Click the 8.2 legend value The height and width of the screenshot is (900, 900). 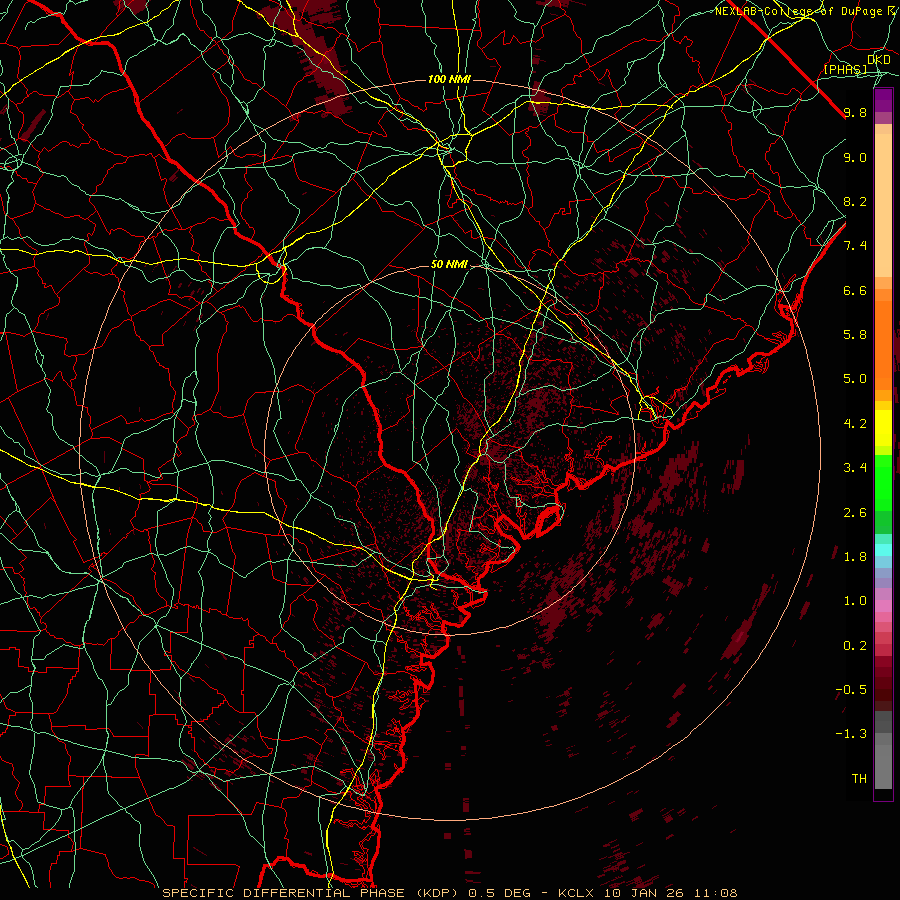click(855, 201)
